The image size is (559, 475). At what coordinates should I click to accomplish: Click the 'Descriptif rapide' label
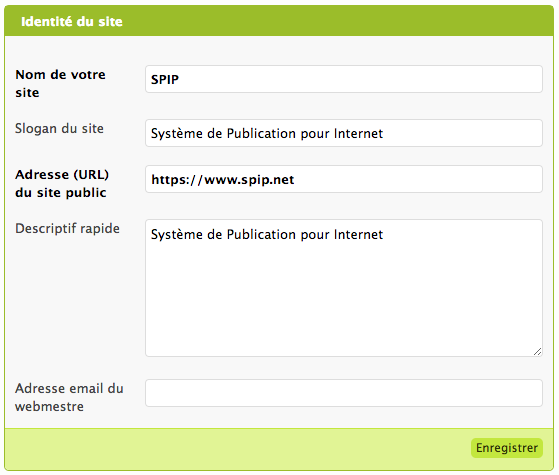pyautogui.click(x=67, y=229)
